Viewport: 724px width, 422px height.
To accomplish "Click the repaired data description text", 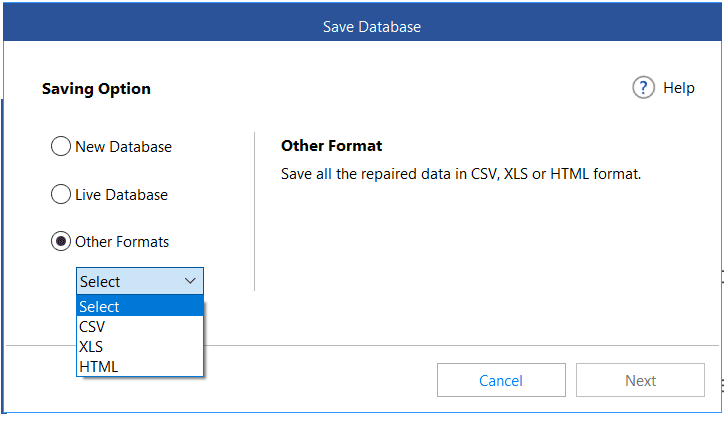I will coord(461,174).
